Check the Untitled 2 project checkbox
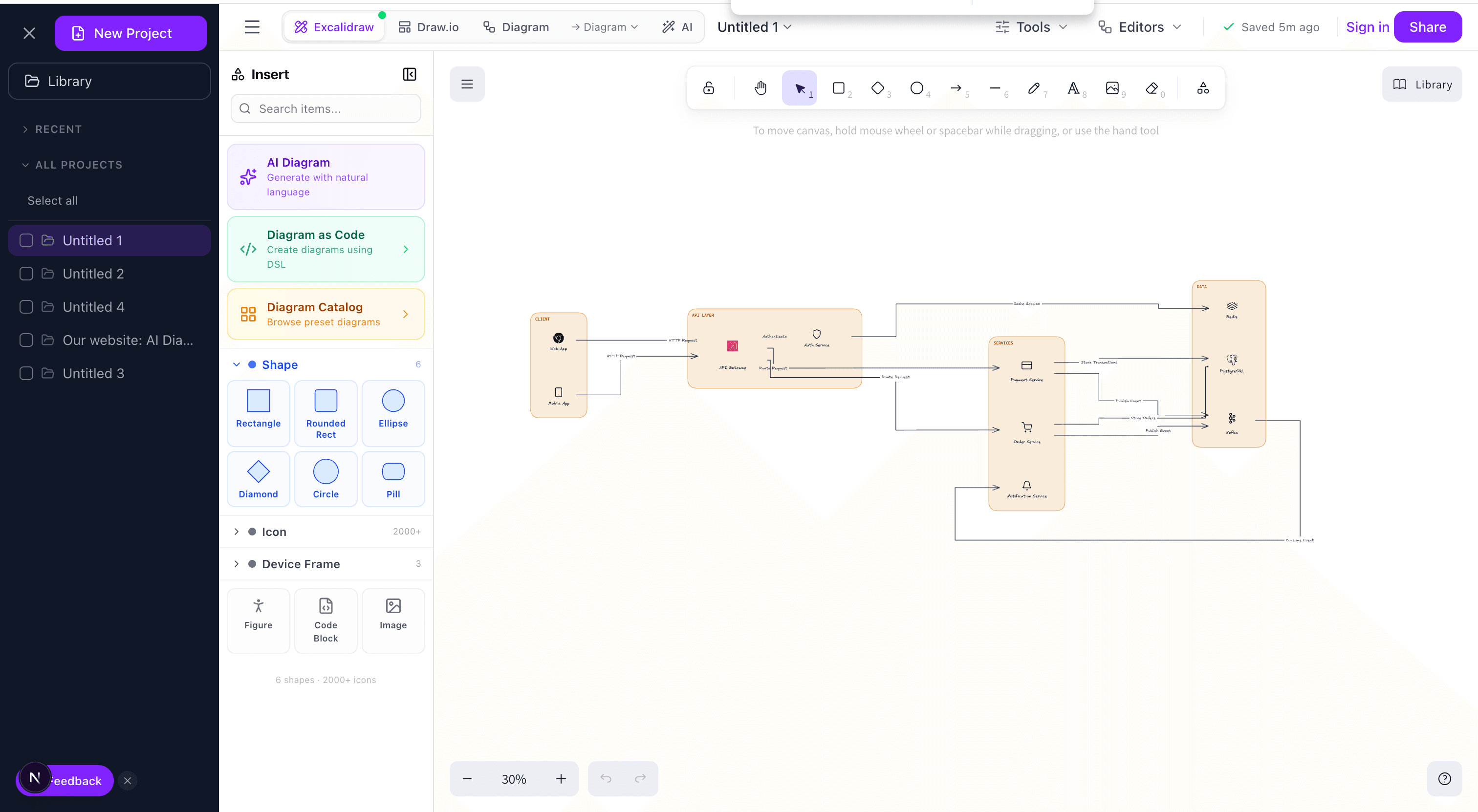Image resolution: width=1478 pixels, height=812 pixels. 26,274
